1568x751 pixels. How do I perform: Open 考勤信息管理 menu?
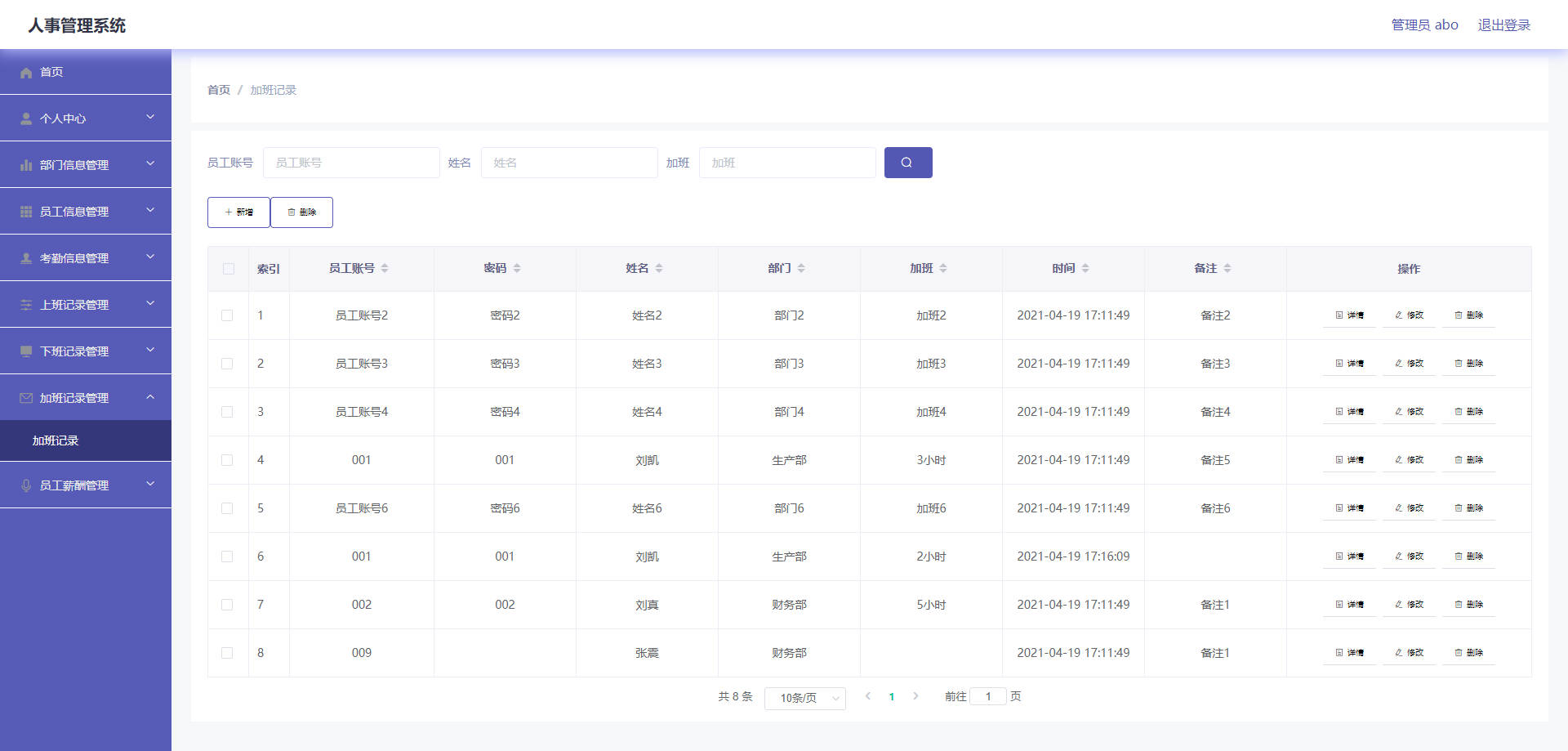pos(86,257)
